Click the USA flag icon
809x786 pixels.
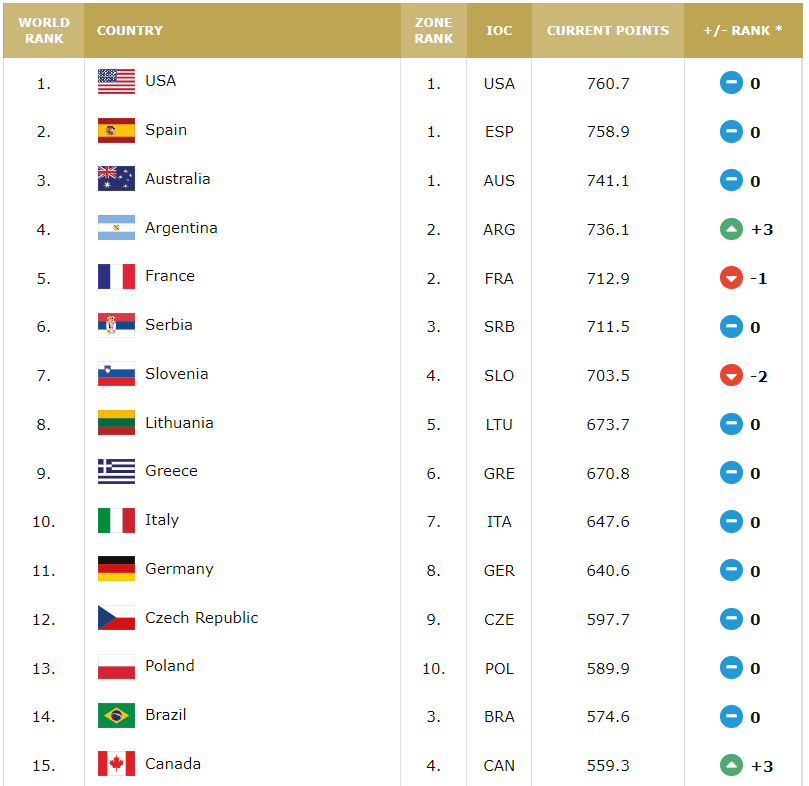coord(116,82)
